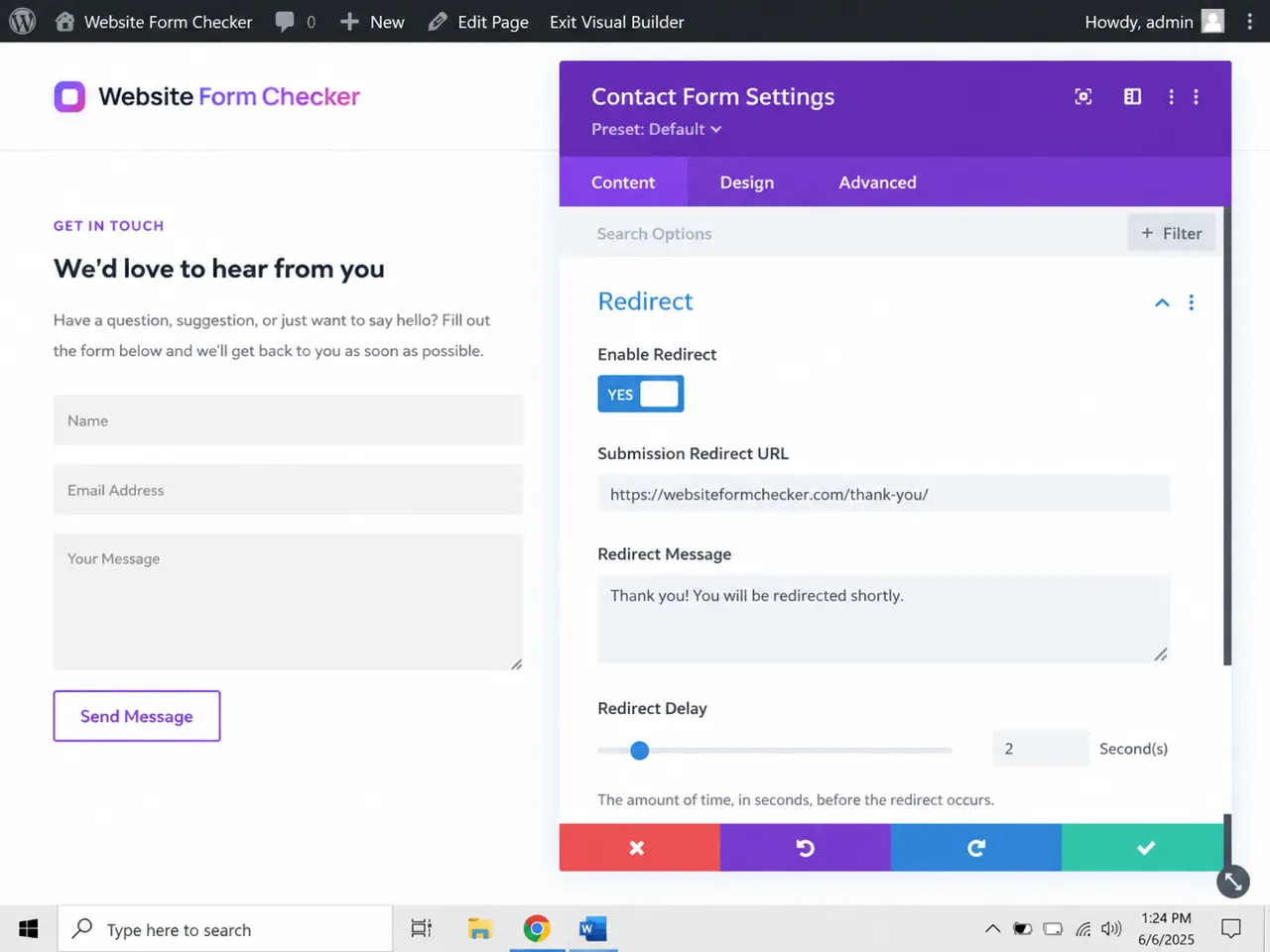Snap the settings modal to the sidebar with the columns icon
The image size is (1270, 952).
1132,96
